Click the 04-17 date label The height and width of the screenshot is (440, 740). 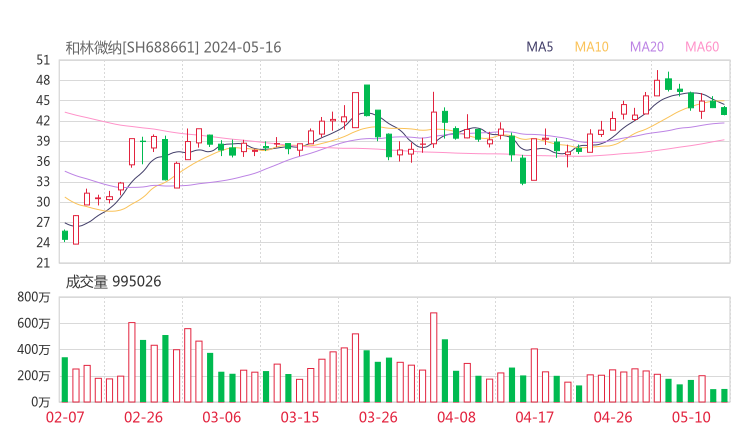(x=535, y=417)
